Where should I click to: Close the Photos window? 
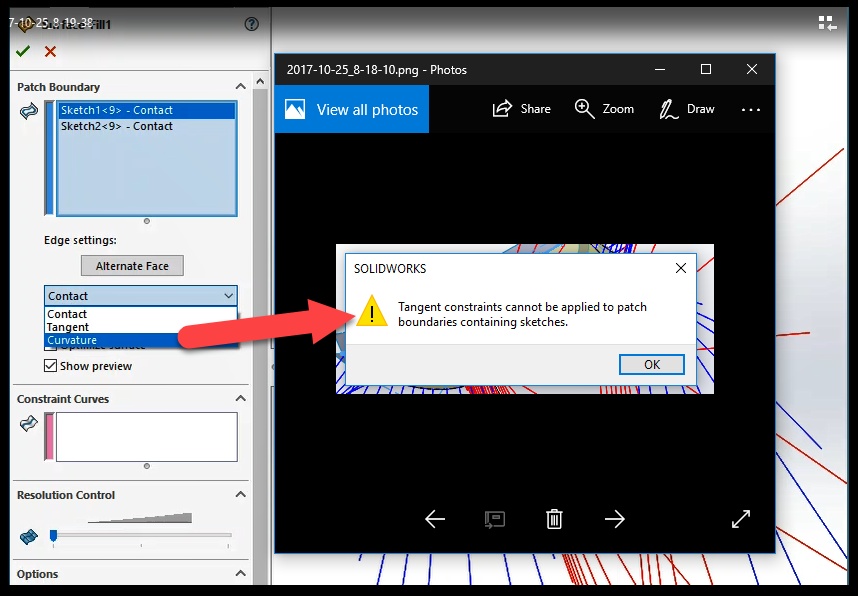(752, 69)
